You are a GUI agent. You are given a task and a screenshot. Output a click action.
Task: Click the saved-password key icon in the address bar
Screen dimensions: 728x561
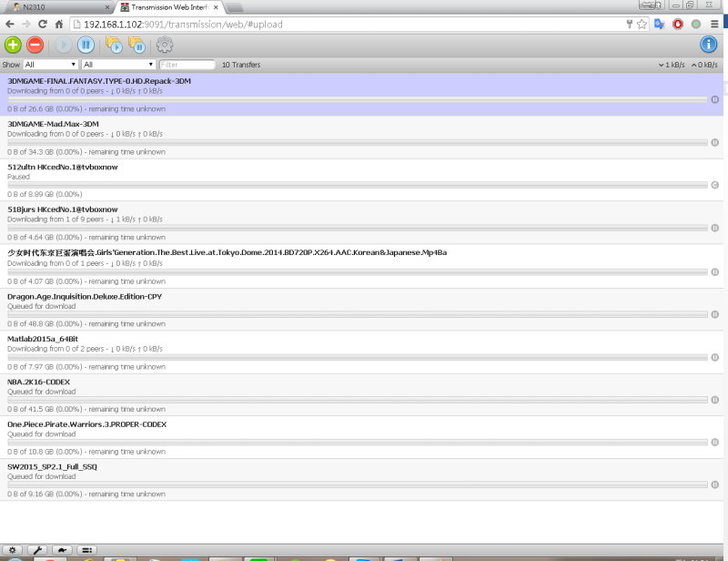[629, 24]
